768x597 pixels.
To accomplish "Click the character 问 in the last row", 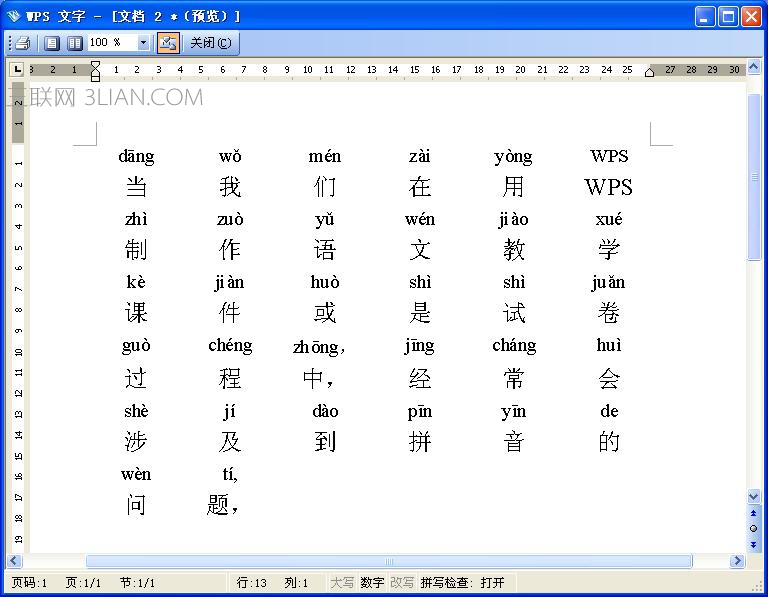I will (136, 505).
